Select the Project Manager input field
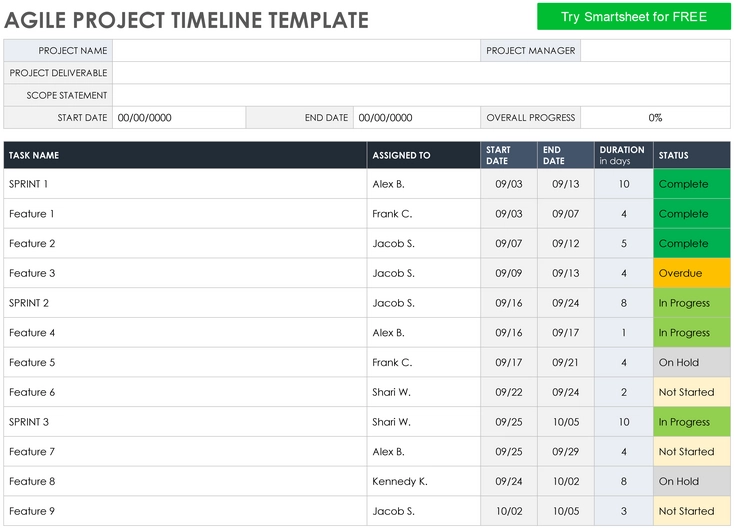The image size is (734, 528). click(655, 51)
